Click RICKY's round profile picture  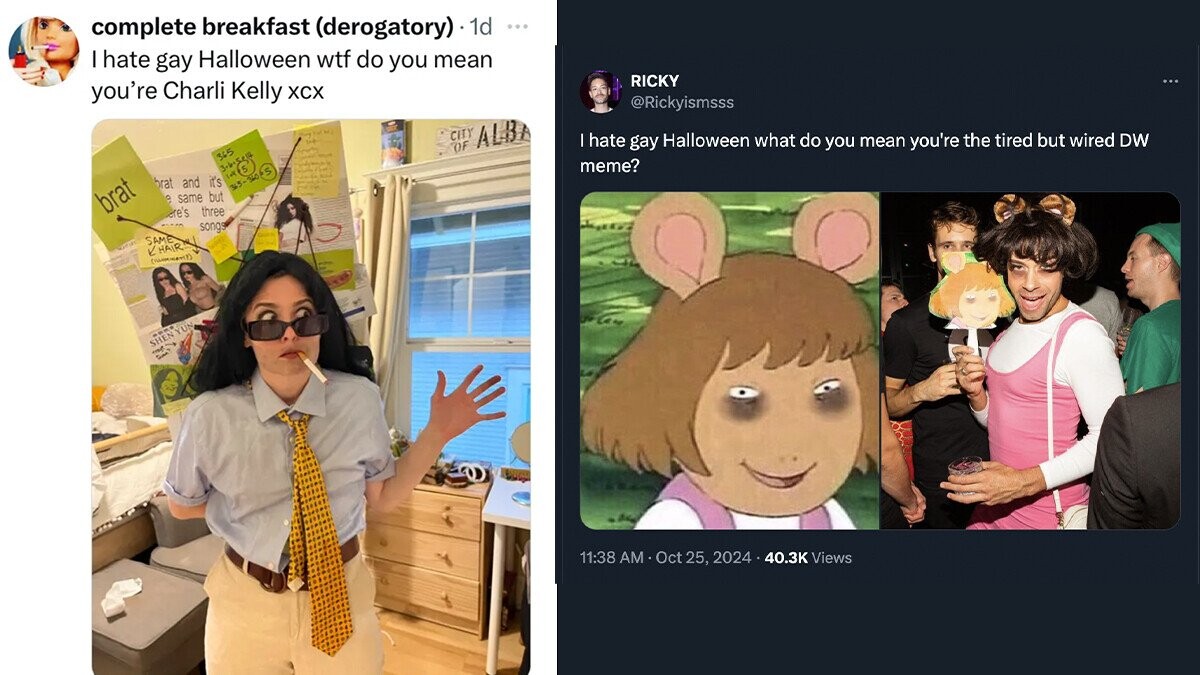tap(601, 92)
